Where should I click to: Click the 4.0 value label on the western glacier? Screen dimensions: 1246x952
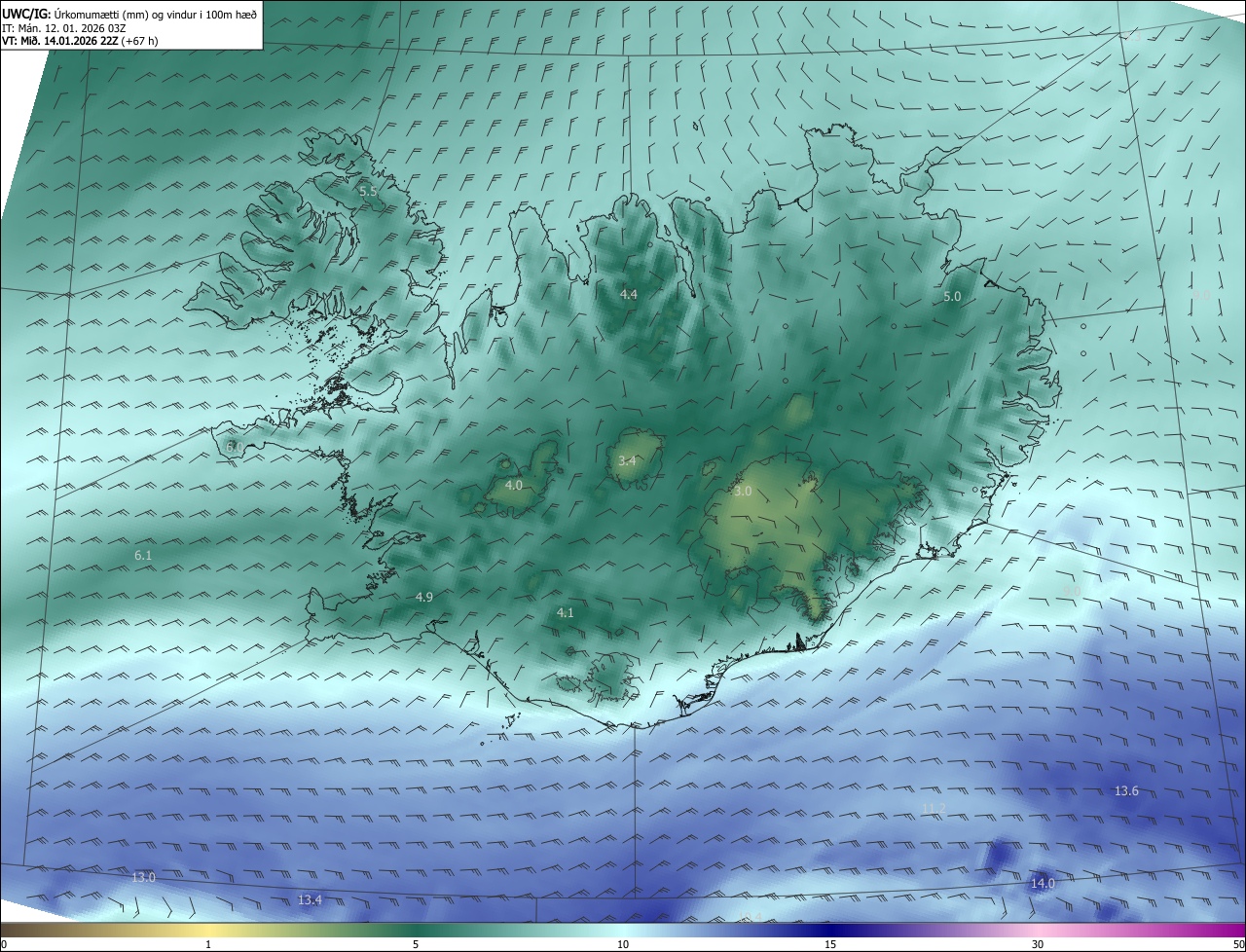coord(514,485)
